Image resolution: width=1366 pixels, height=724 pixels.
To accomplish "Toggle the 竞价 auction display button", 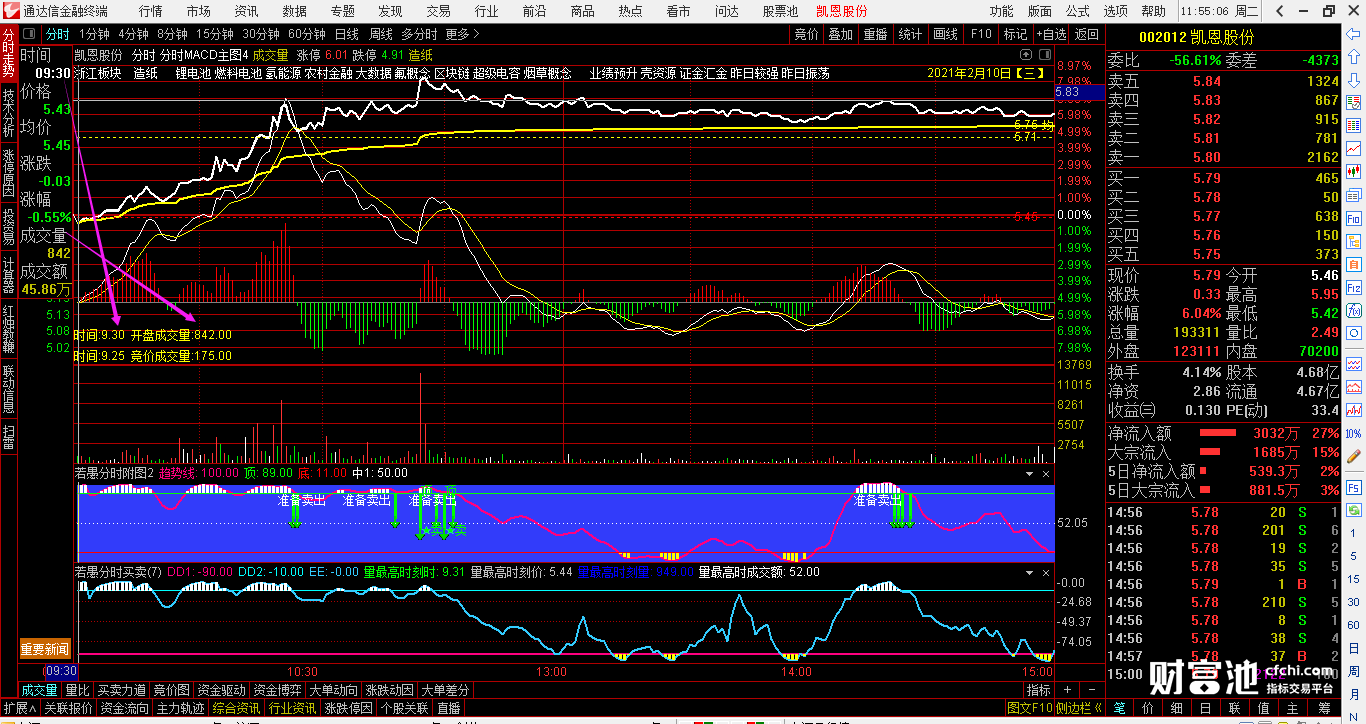I will click(x=806, y=34).
